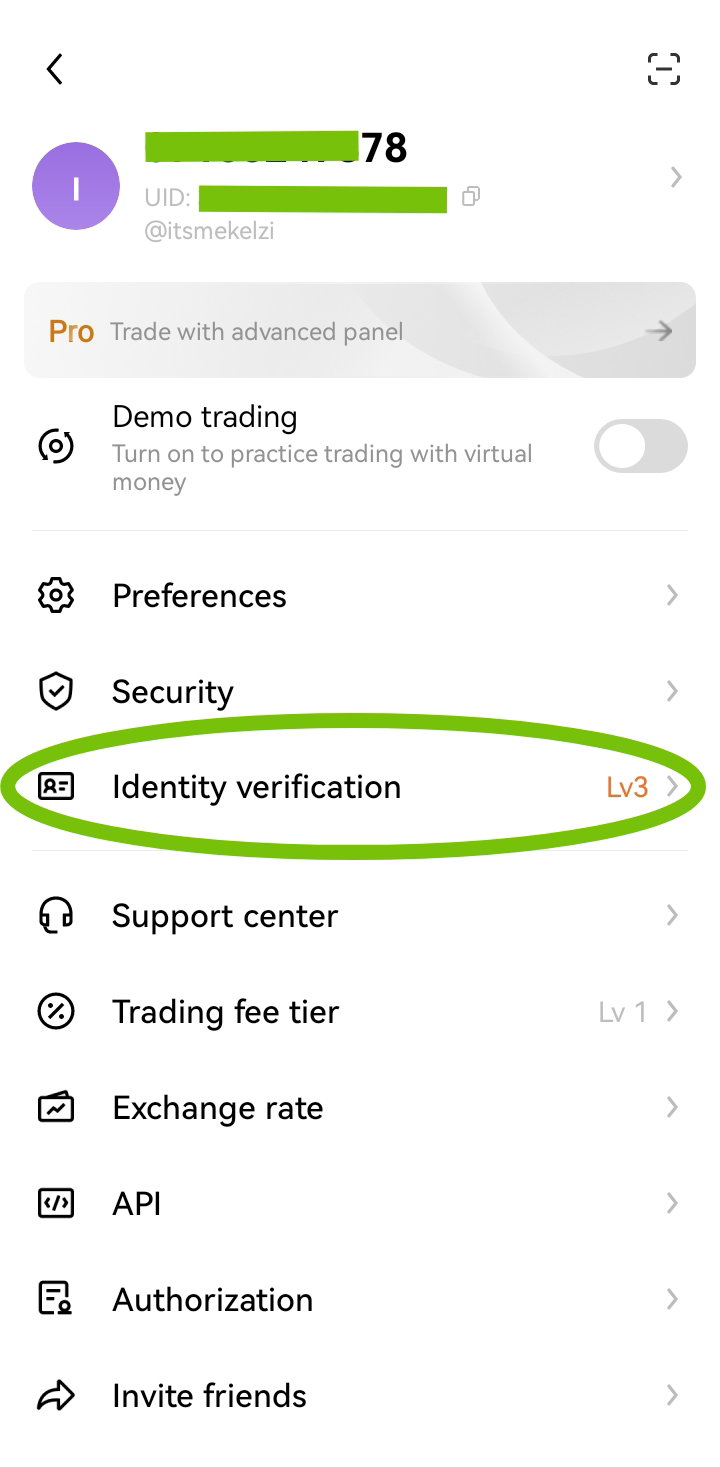The width and height of the screenshot is (720, 1467).
Task: Click the Security shield icon
Action: [56, 692]
